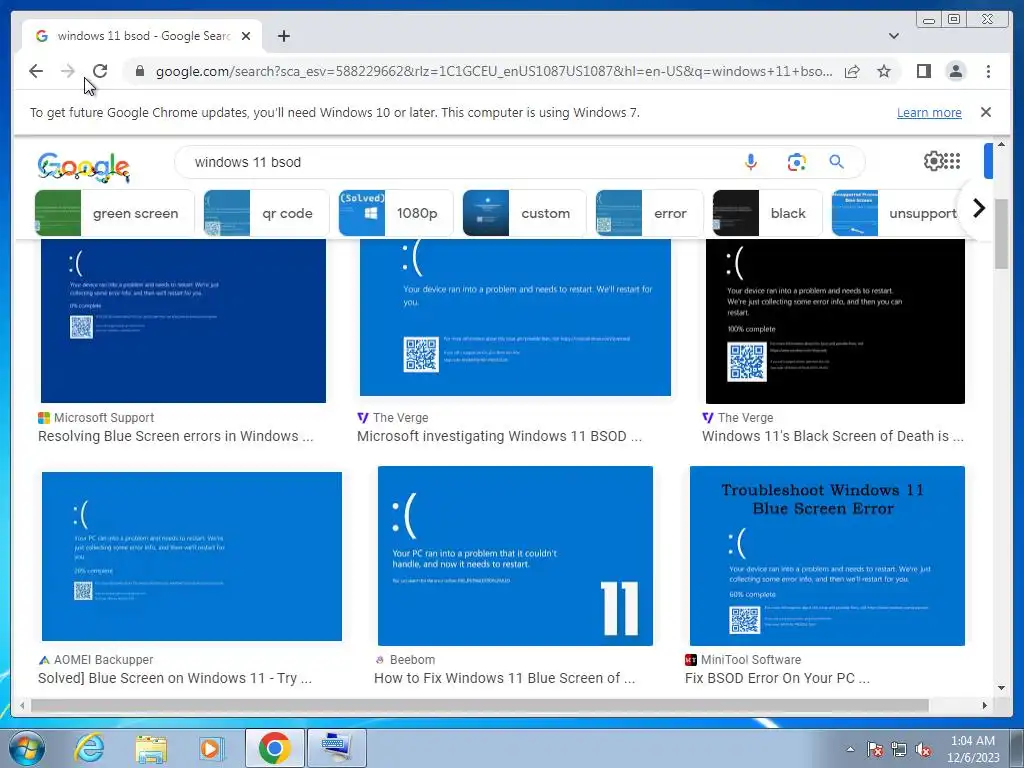Open The Verge blue screen image
1024x768 pixels.
[x=515, y=317]
